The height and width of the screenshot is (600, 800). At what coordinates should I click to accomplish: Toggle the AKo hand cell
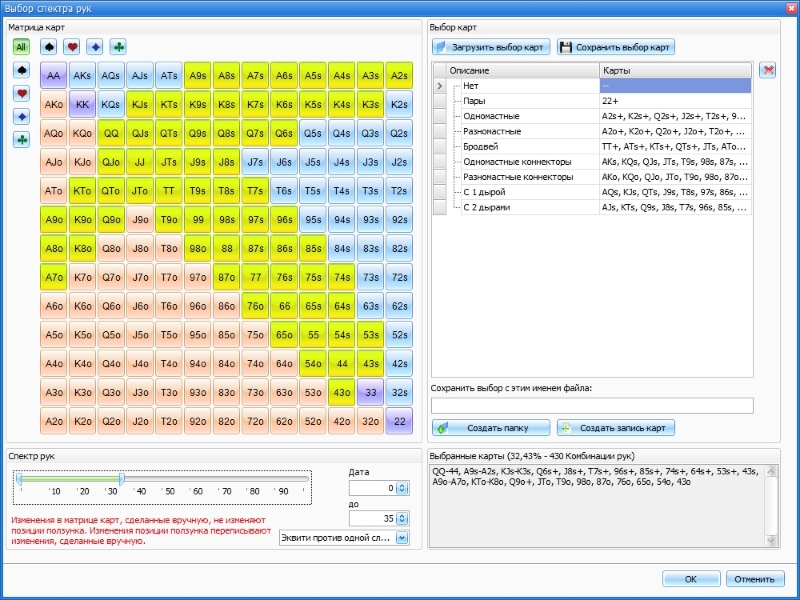pos(54,105)
